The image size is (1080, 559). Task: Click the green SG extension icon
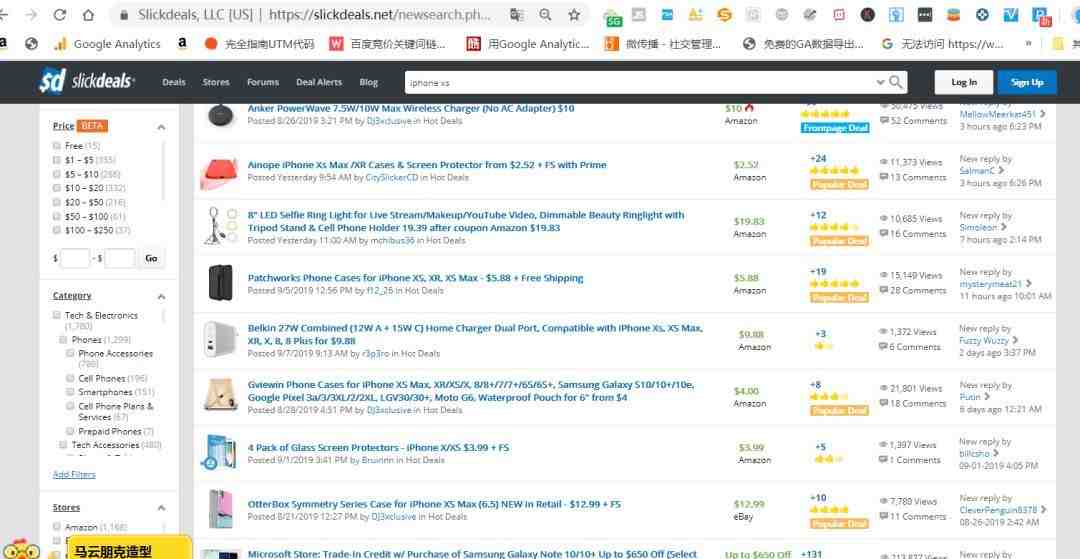(x=613, y=16)
